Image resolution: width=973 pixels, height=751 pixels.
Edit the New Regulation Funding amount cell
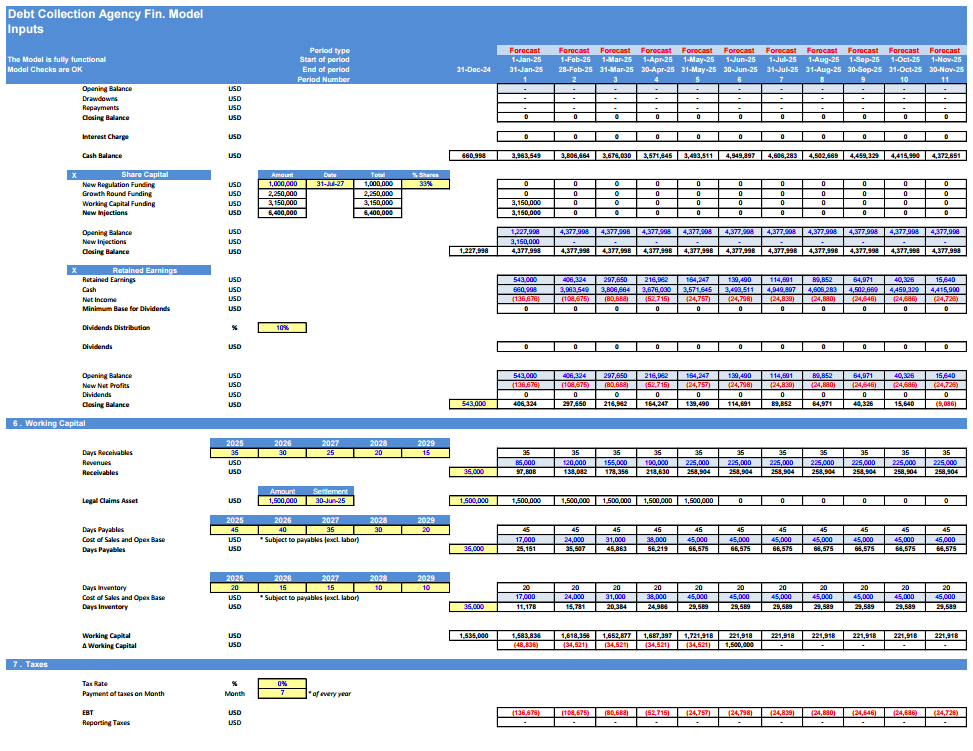pos(281,184)
